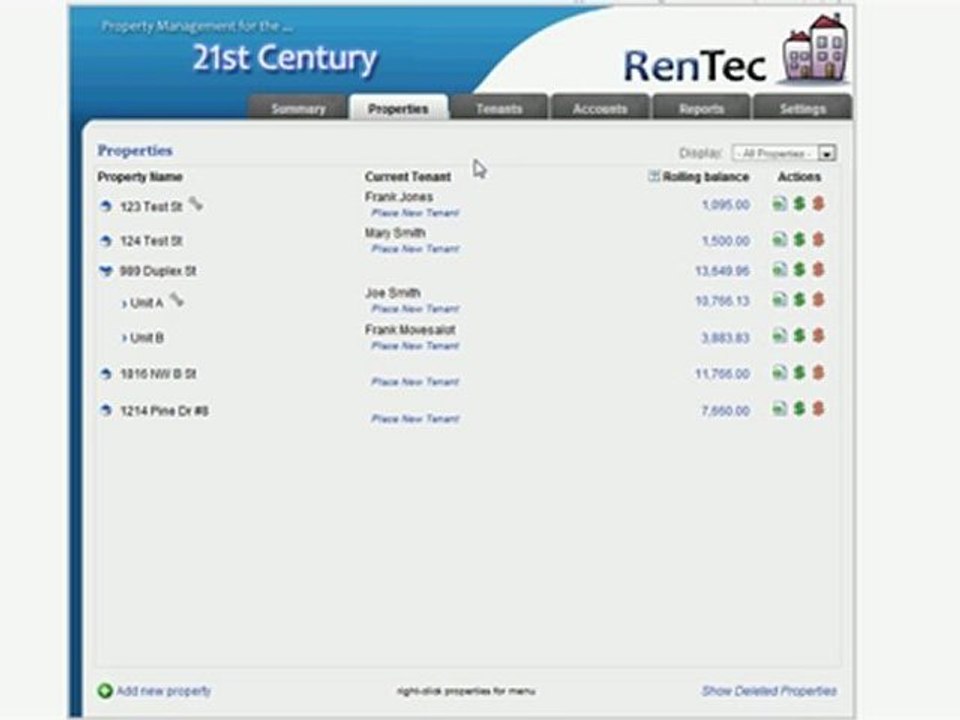The height and width of the screenshot is (720, 960).
Task: Click the Show Deleted Properties link
Action: coord(769,691)
